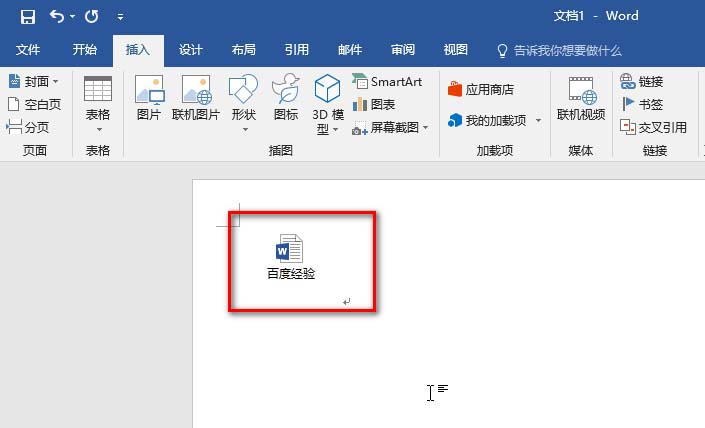Customize the Quick Access Toolbar
This screenshot has width=705, height=428.
click(120, 17)
